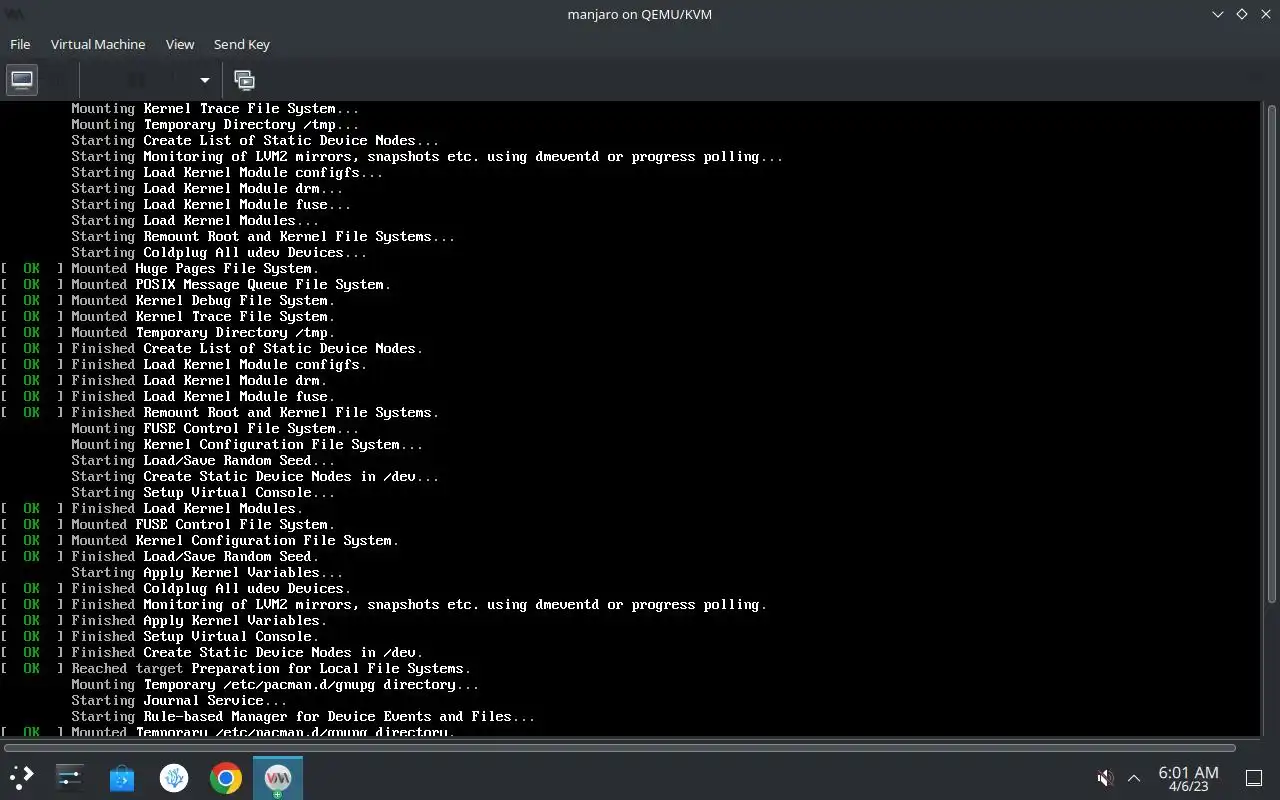Open the shutdown options dropdown arrow

[204, 80]
